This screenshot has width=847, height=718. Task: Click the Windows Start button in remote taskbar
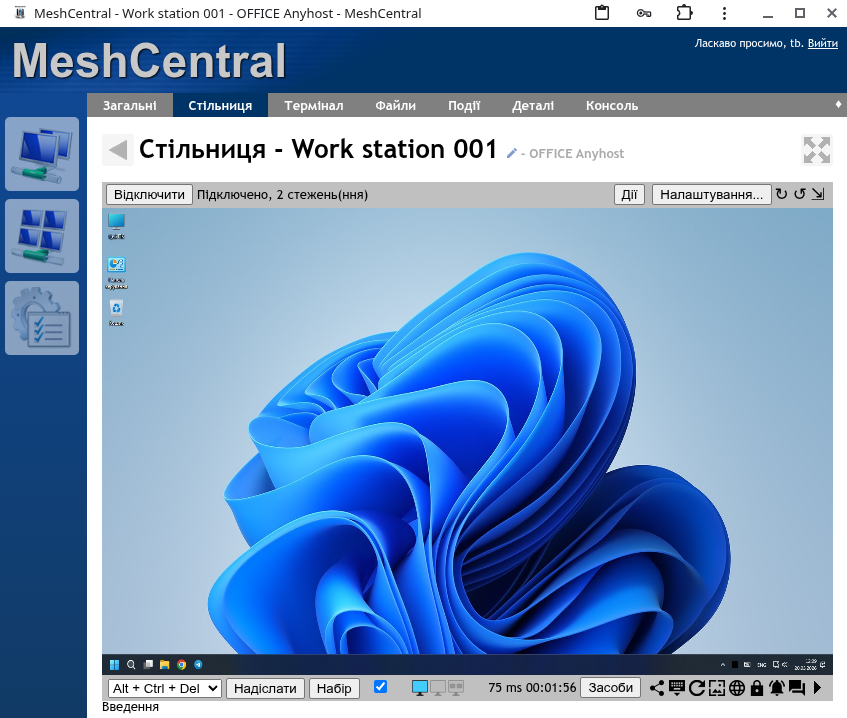[x=114, y=665]
